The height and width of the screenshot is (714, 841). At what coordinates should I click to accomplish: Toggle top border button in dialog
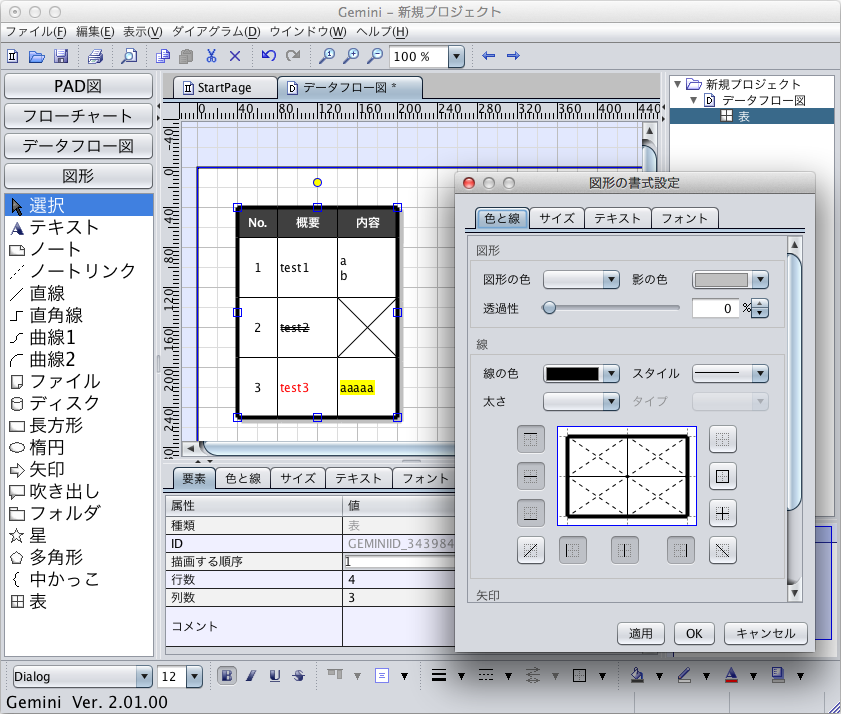530,439
